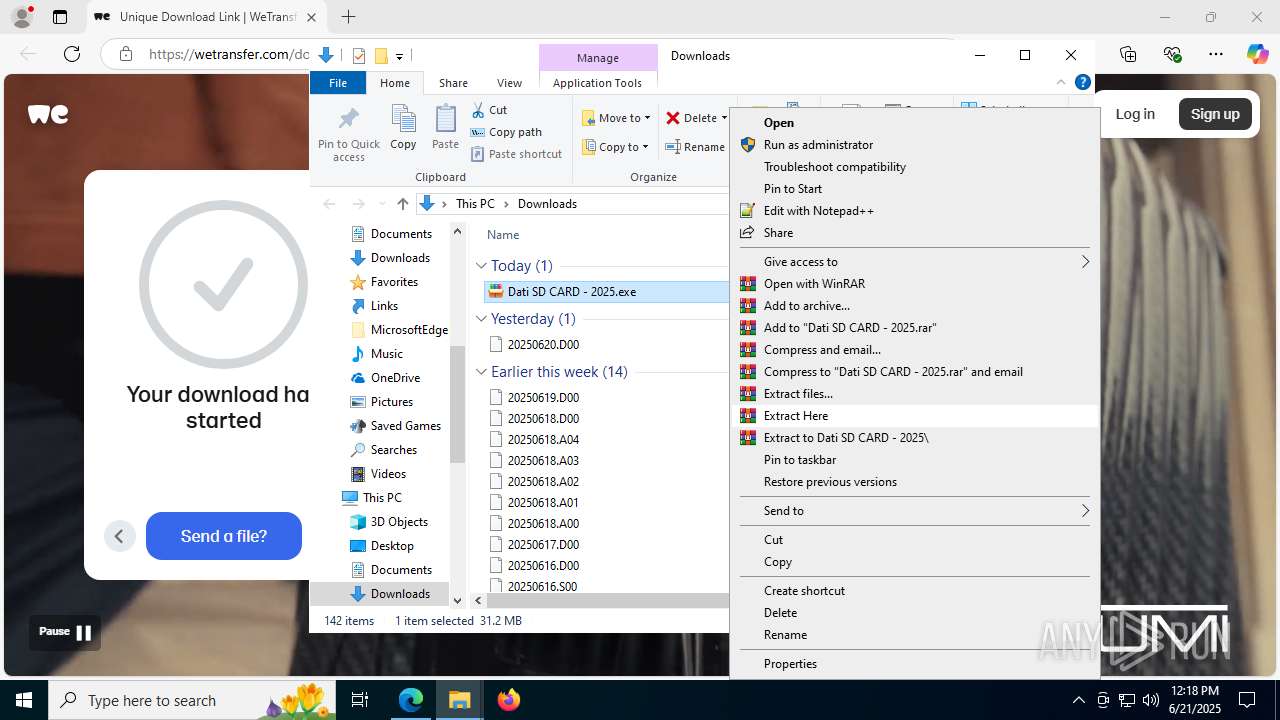This screenshot has height=720, width=1280.
Task: Click WeTransfer previous arrow button
Action: tap(119, 536)
